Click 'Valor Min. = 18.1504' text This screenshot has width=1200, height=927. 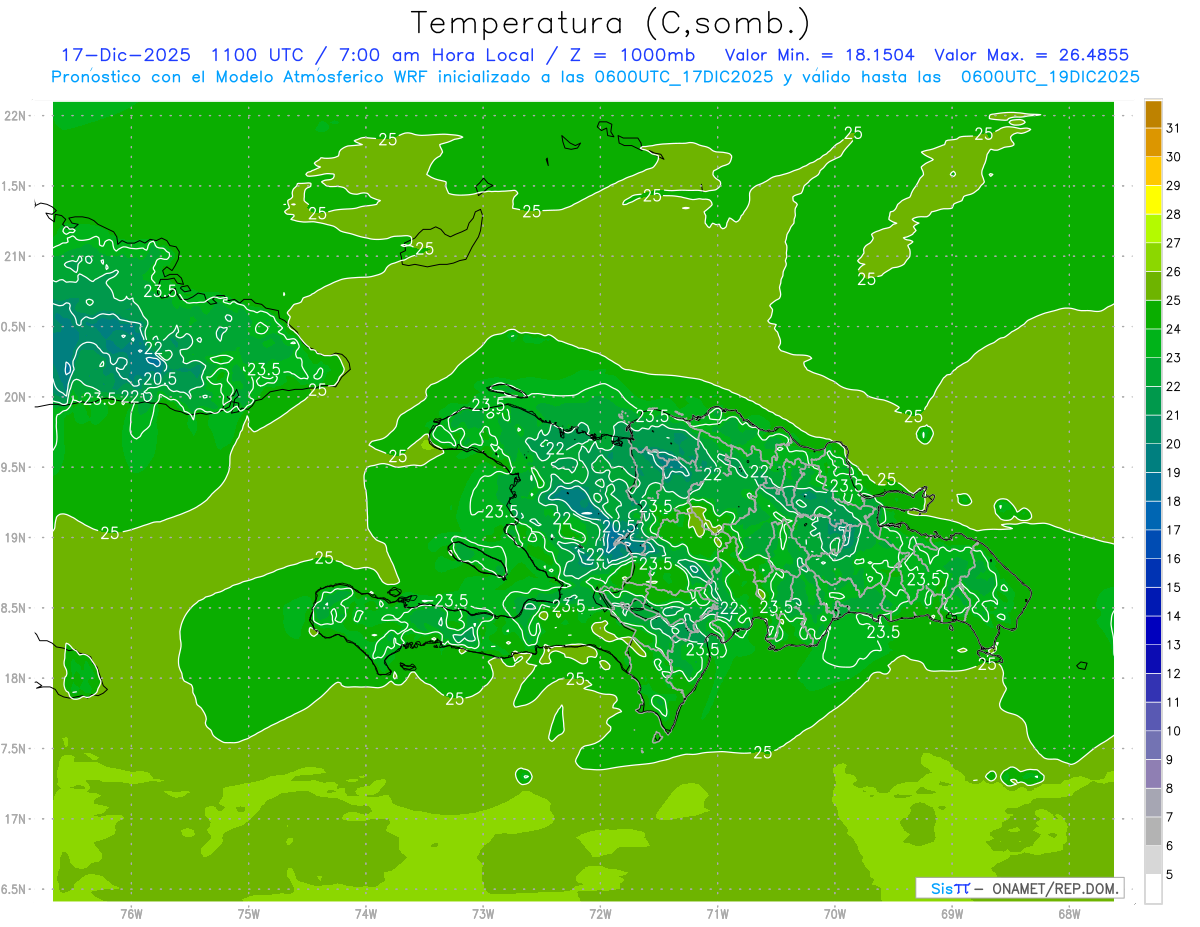click(x=819, y=55)
